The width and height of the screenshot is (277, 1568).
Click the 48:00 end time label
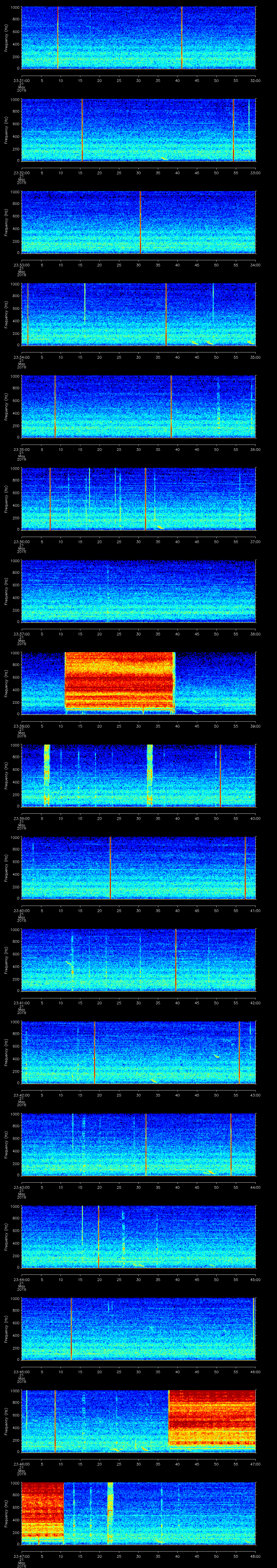click(255, 1557)
